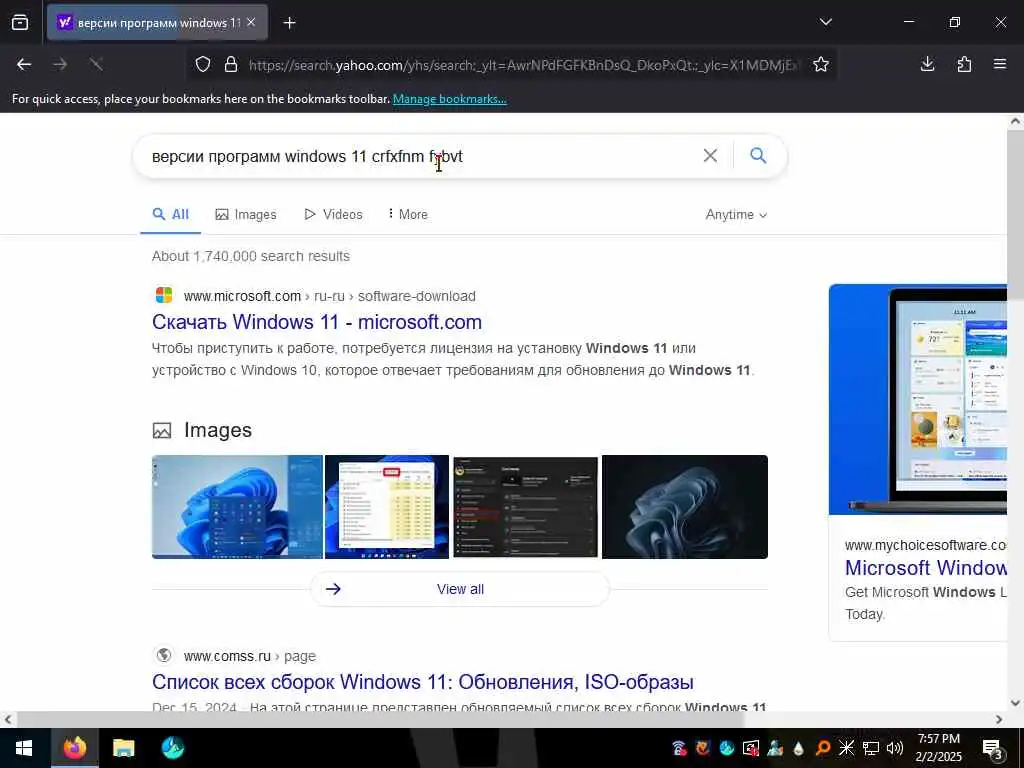Open the More search categories menu
The image size is (1024, 768).
408,214
